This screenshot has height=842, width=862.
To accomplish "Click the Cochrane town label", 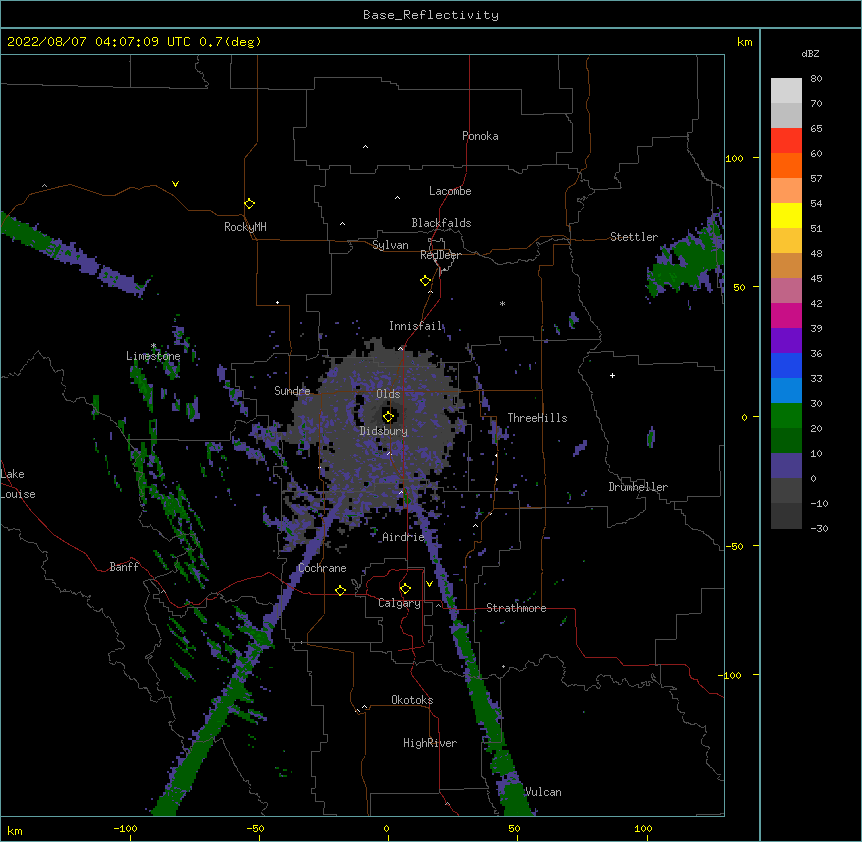I will pyautogui.click(x=322, y=568).
